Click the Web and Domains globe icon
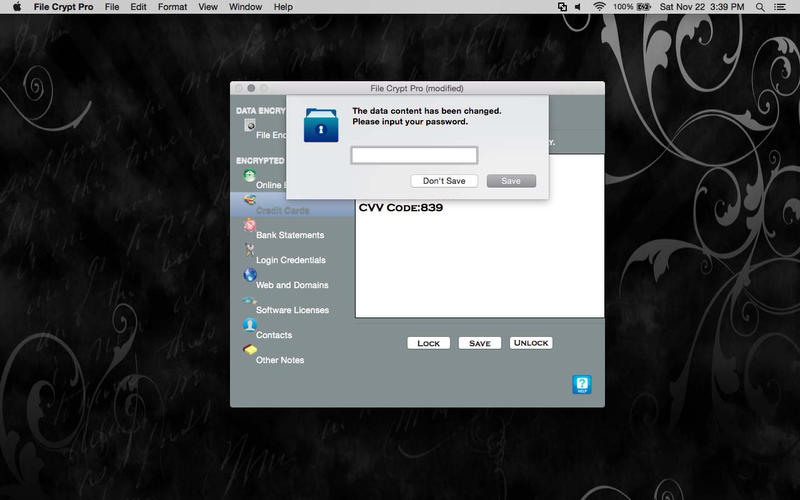 pyautogui.click(x=249, y=276)
